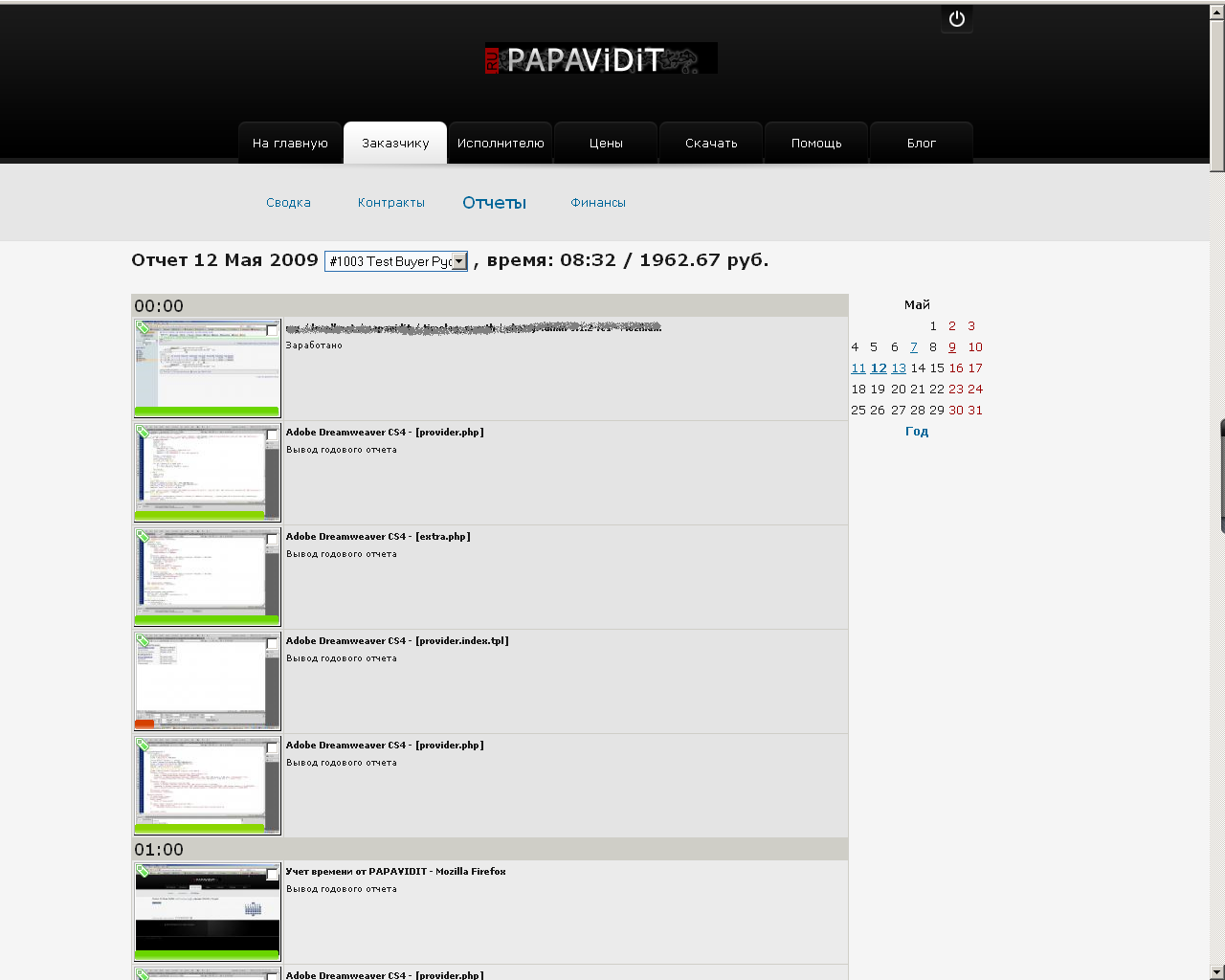Click 'Вывод годового отчета' under Mozilla Firefox title
The height and width of the screenshot is (980, 1225).
(x=342, y=889)
